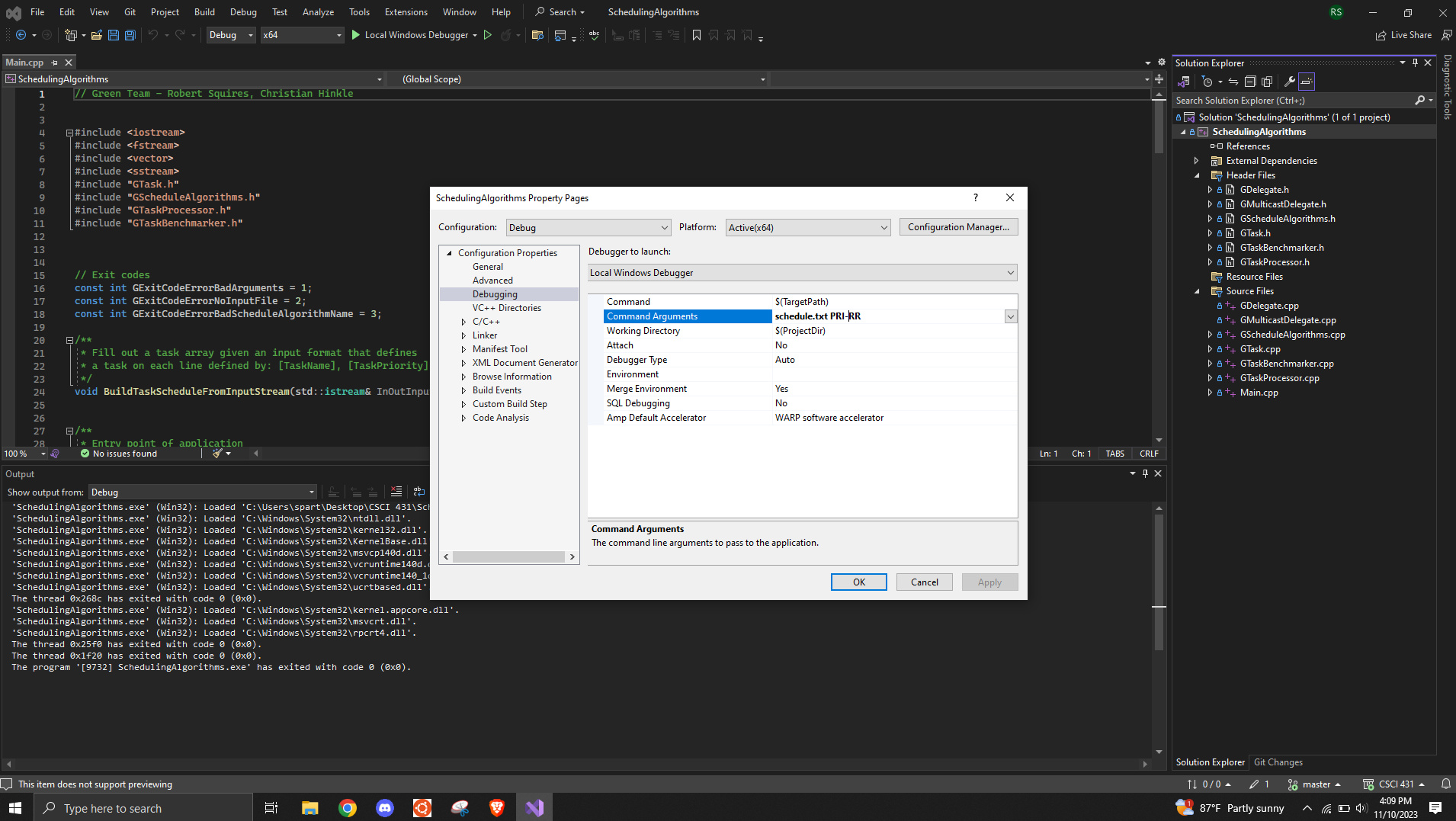Click the master branch indicator in status bar
1456x821 pixels.
click(1315, 784)
